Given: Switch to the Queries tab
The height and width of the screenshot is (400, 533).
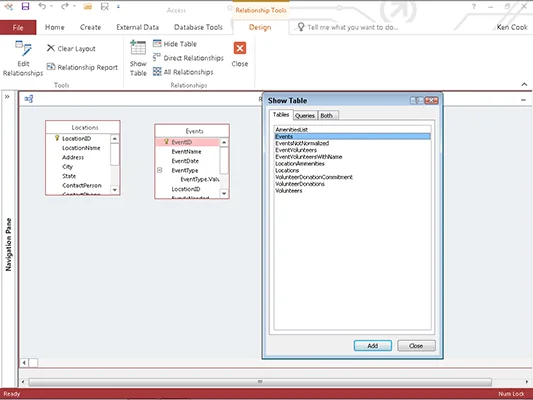Looking at the screenshot, I should point(305,116).
